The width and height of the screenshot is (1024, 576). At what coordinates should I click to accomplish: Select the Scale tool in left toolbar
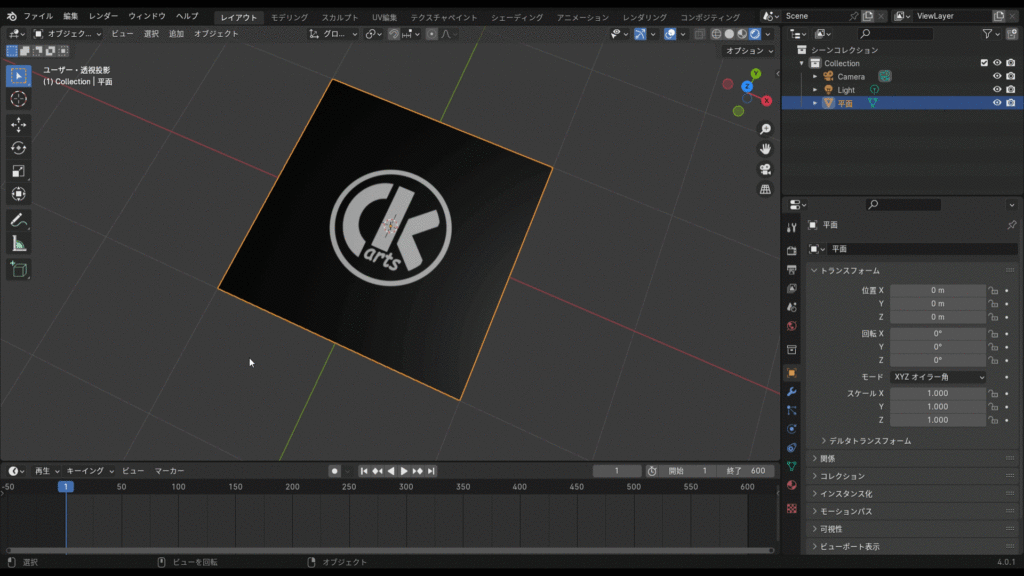(x=18, y=171)
